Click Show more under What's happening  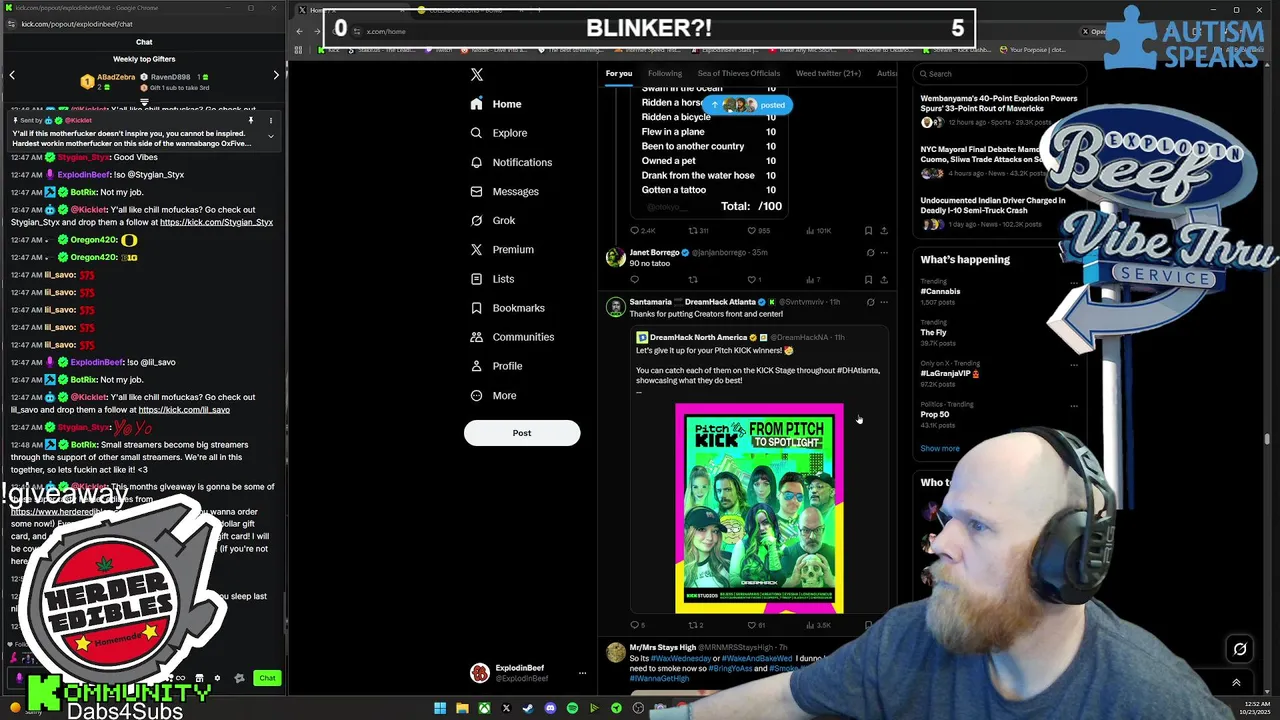pos(940,449)
